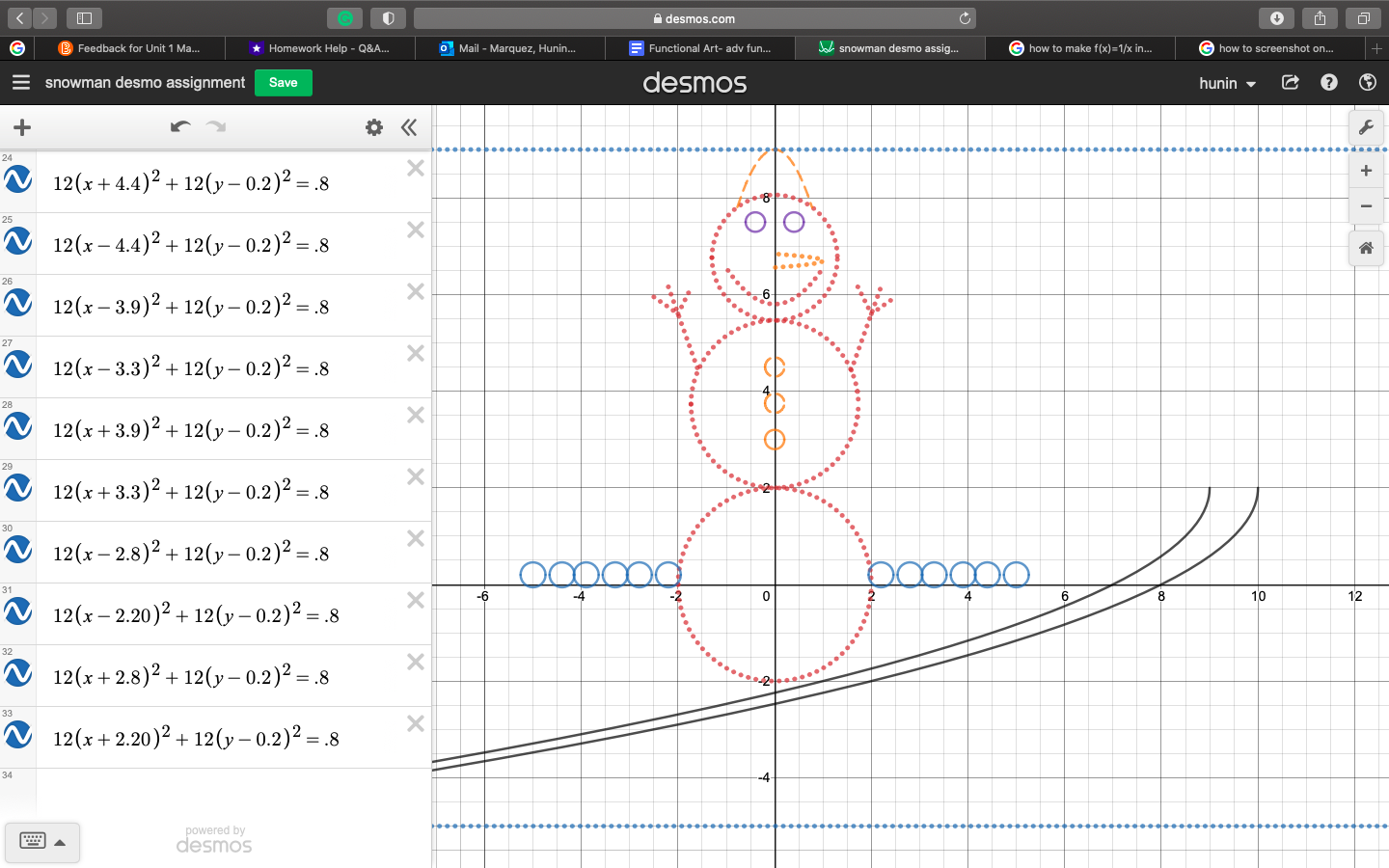Open graph settings wrench
1389x868 pixels.
pos(1366,127)
